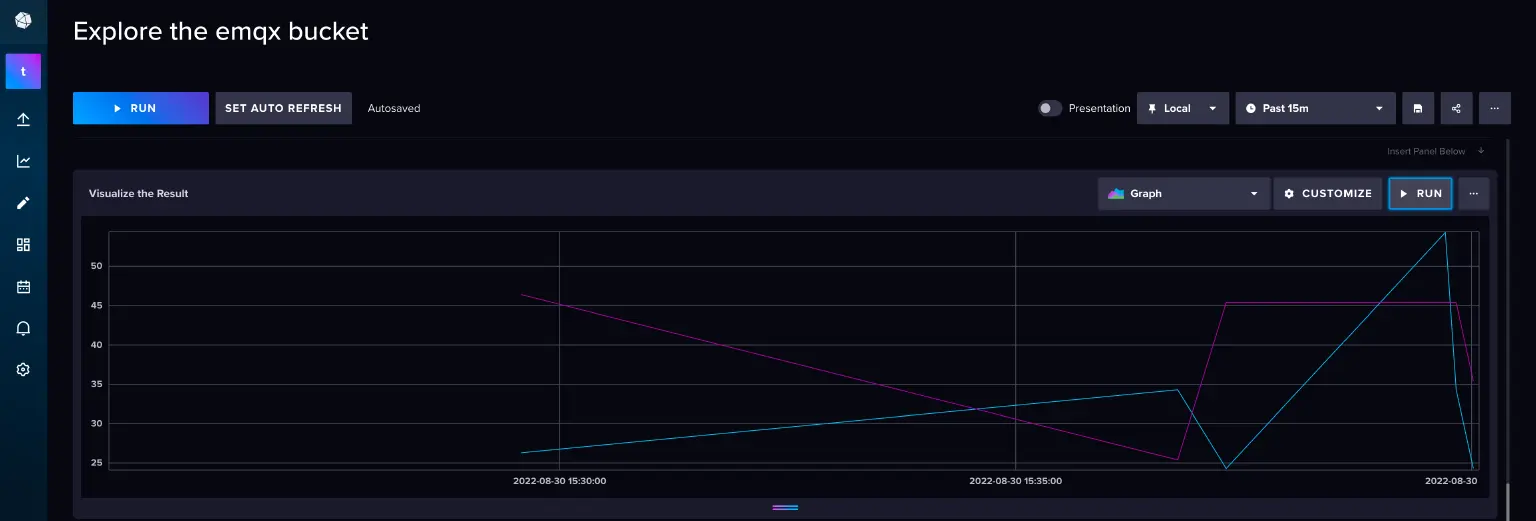
Task: Click the y-axis label '40'
Action: click(x=97, y=345)
